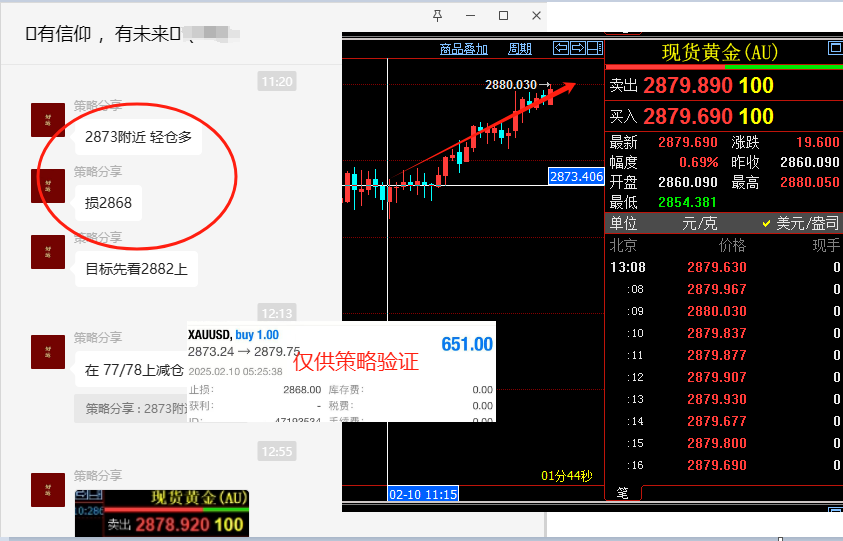Minimize the chat window
Image resolution: width=843 pixels, height=541 pixels.
470,16
